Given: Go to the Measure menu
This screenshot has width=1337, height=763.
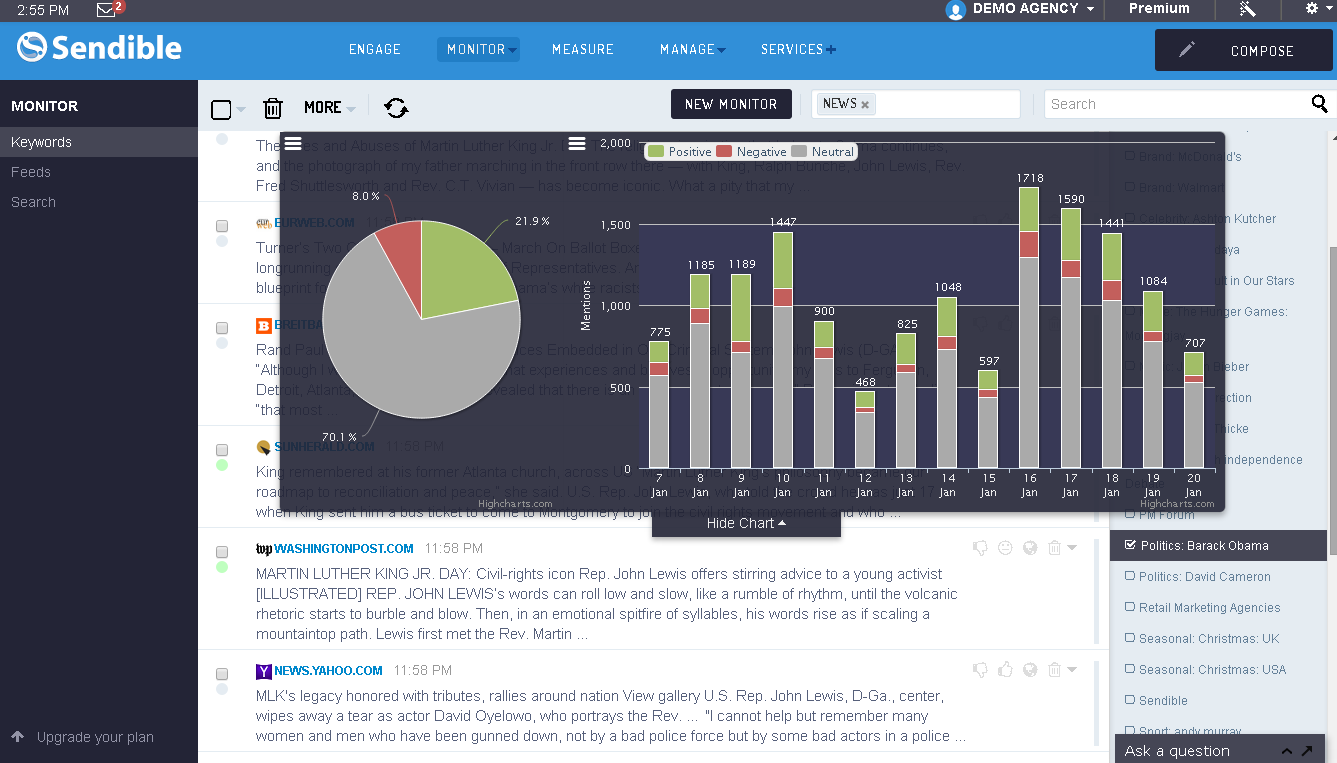Looking at the screenshot, I should click(583, 49).
